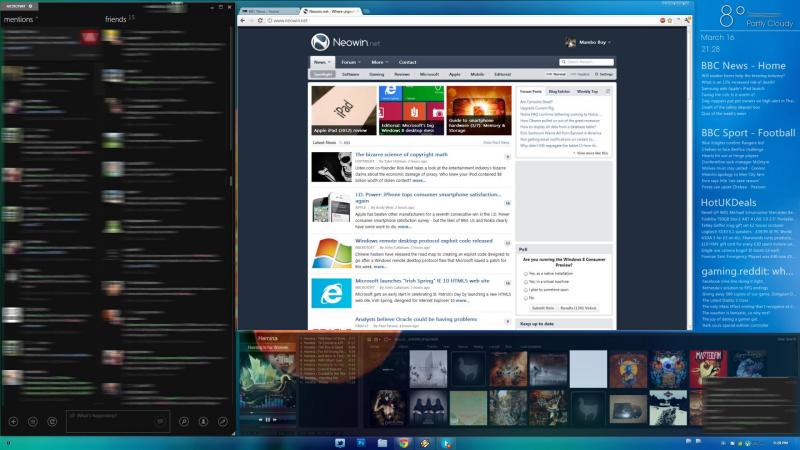The image size is (800, 450).
Task: Open the News dropdown in the Neowin navbar
Action: click(x=322, y=62)
